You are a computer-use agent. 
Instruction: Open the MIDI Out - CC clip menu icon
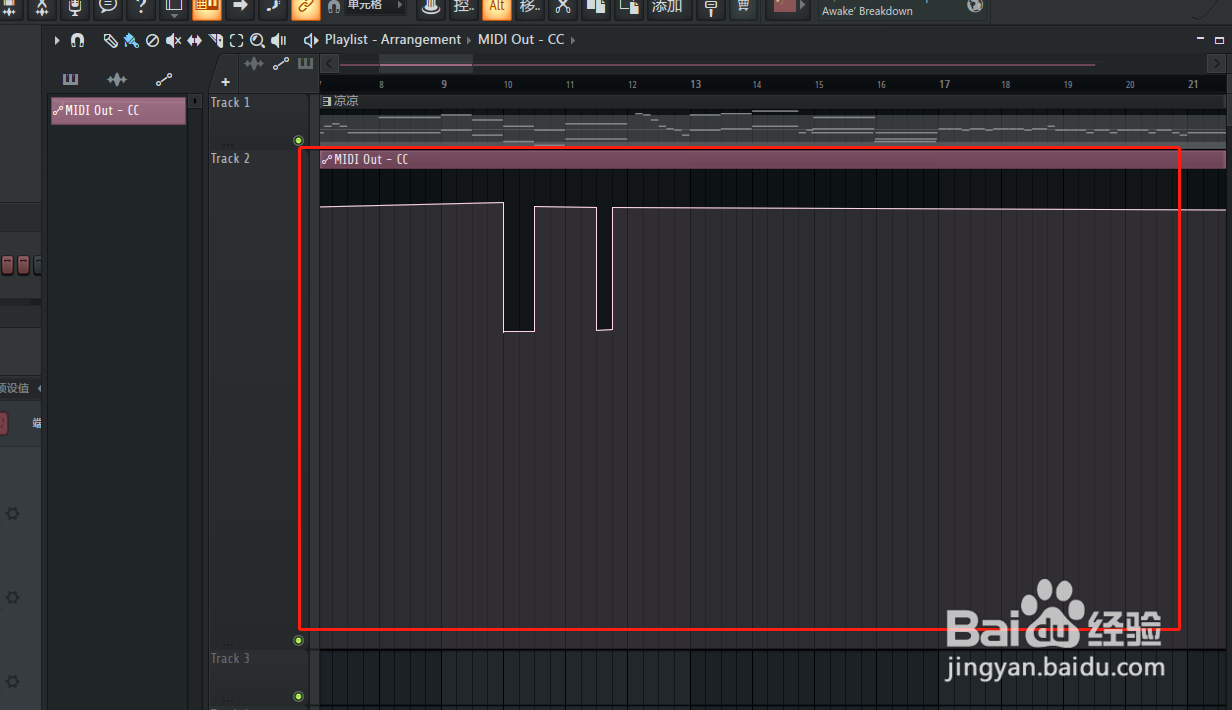pos(327,160)
